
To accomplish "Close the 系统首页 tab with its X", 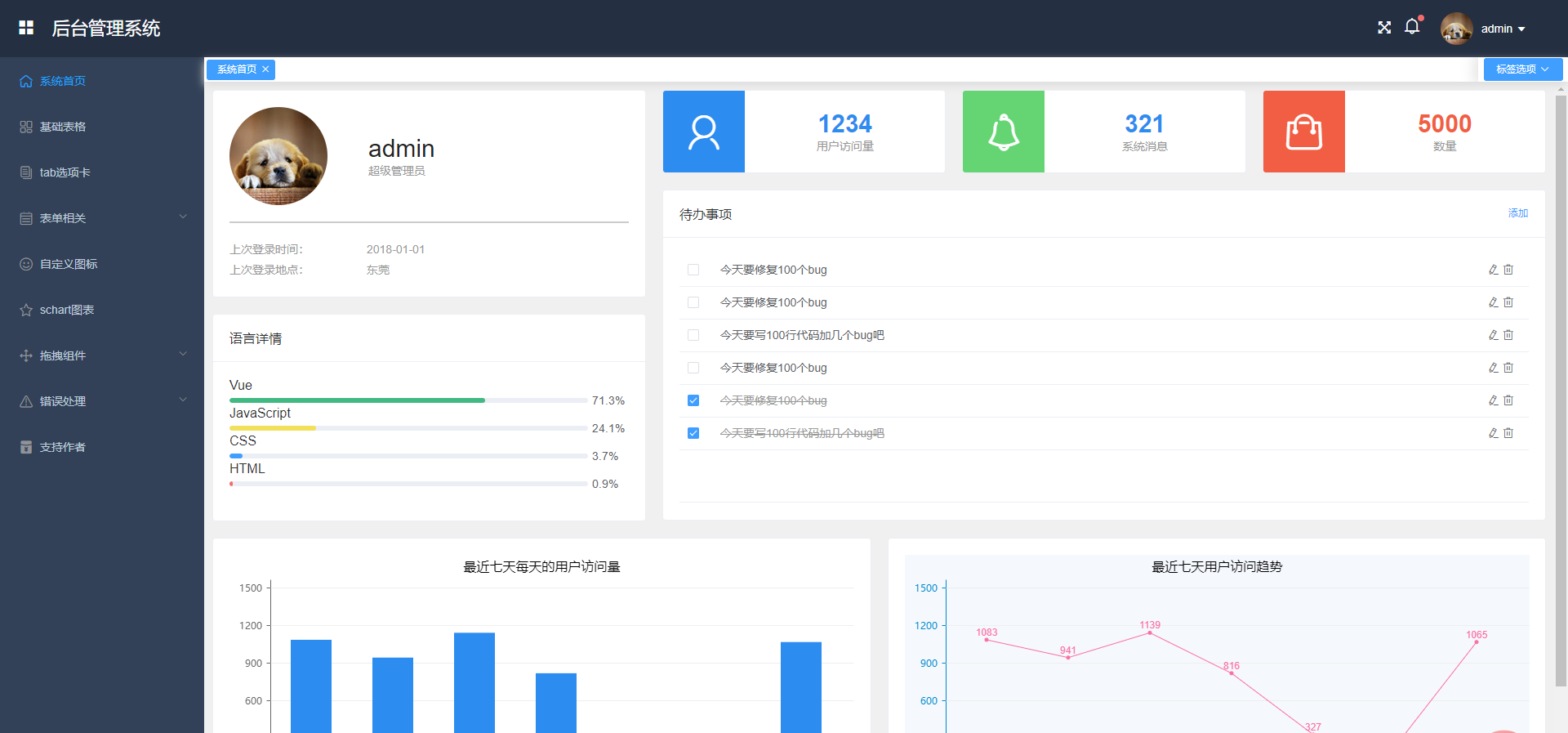I will [x=265, y=69].
